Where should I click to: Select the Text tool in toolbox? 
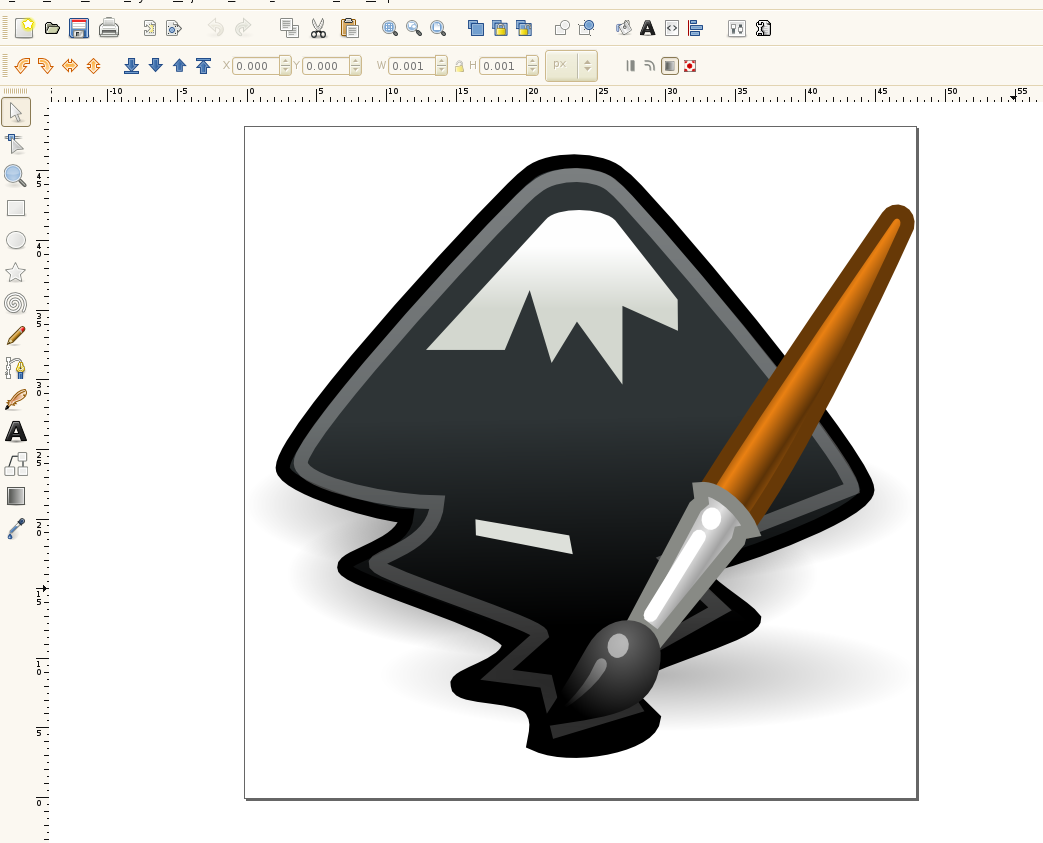(x=16, y=431)
